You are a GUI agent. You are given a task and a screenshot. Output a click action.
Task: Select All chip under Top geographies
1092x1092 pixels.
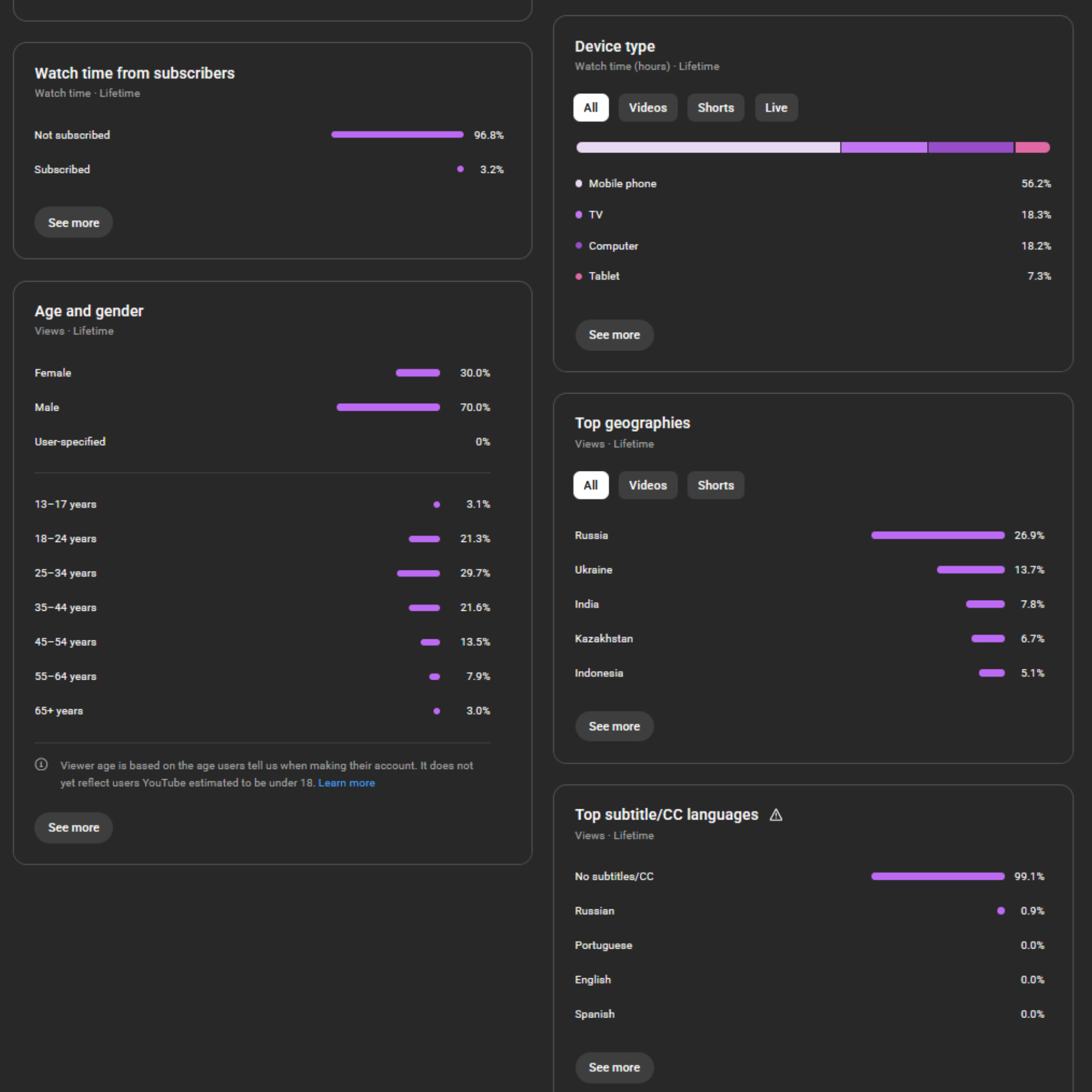coord(590,485)
